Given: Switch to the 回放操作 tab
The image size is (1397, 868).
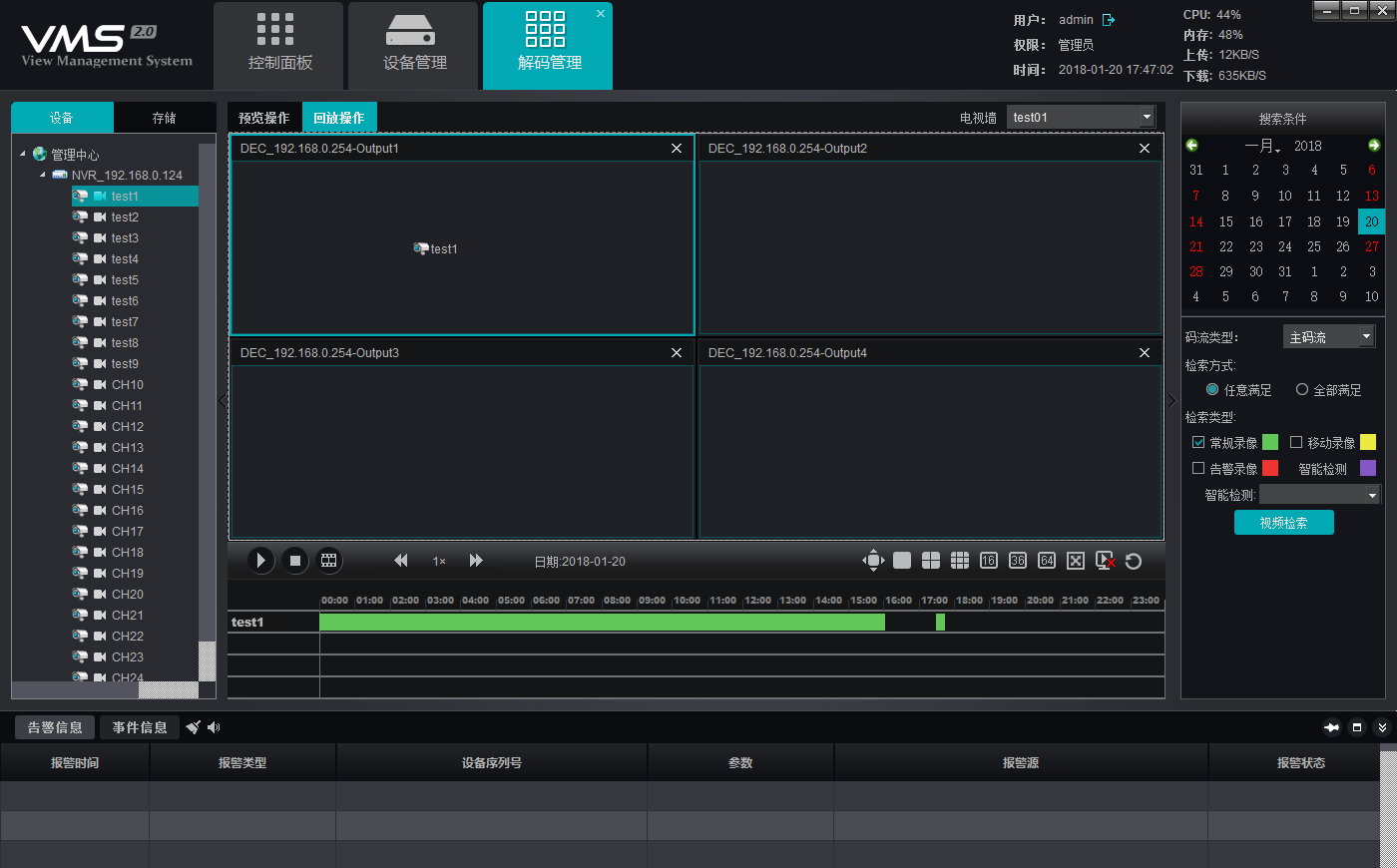Looking at the screenshot, I should point(339,118).
